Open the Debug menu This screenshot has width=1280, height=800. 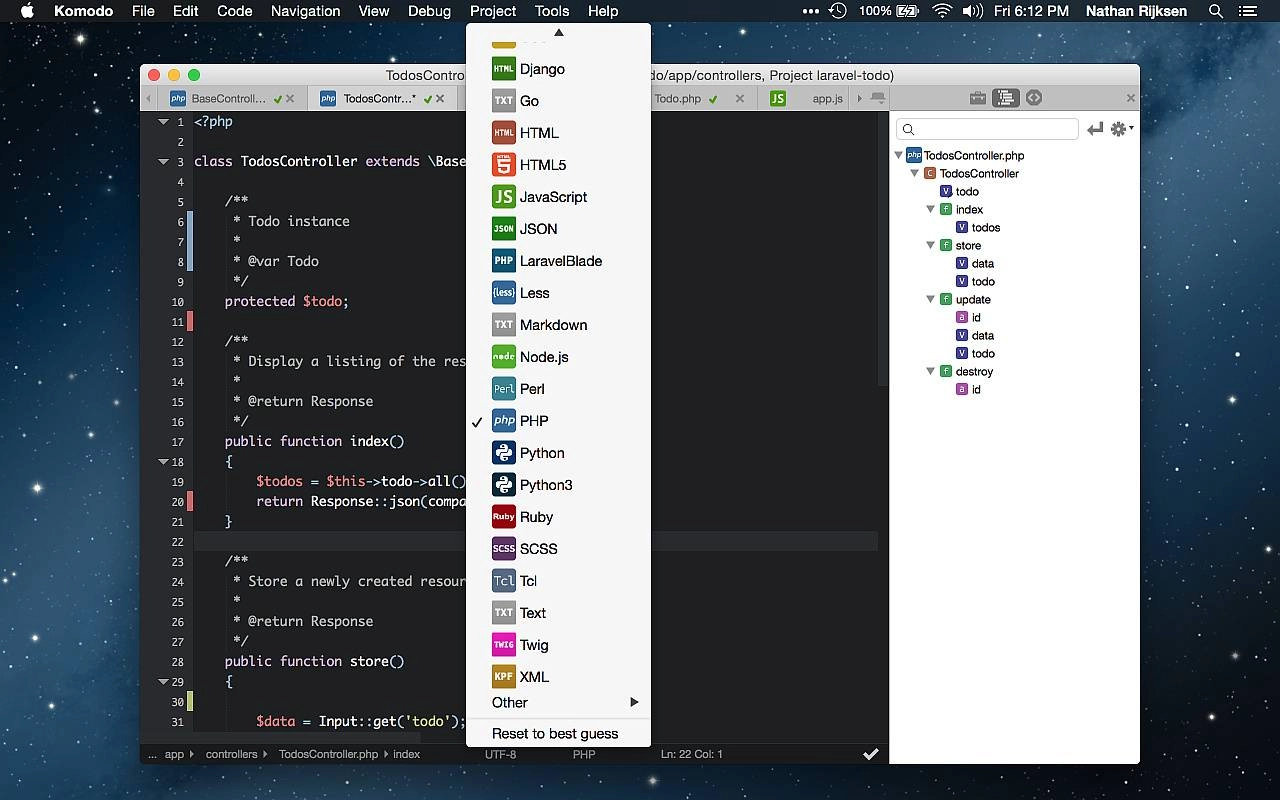(x=429, y=11)
